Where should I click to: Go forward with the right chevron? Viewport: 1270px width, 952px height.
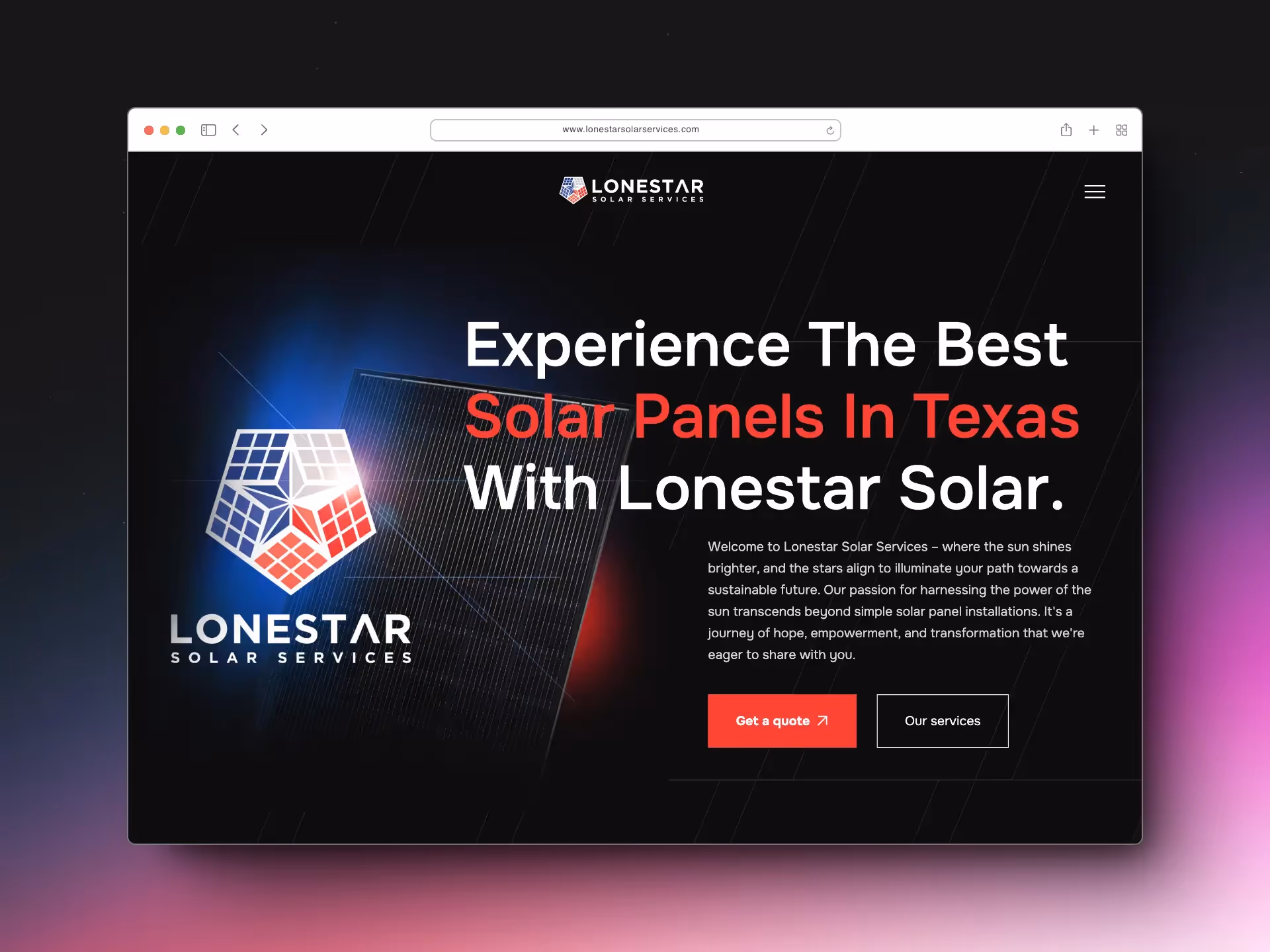click(x=264, y=130)
